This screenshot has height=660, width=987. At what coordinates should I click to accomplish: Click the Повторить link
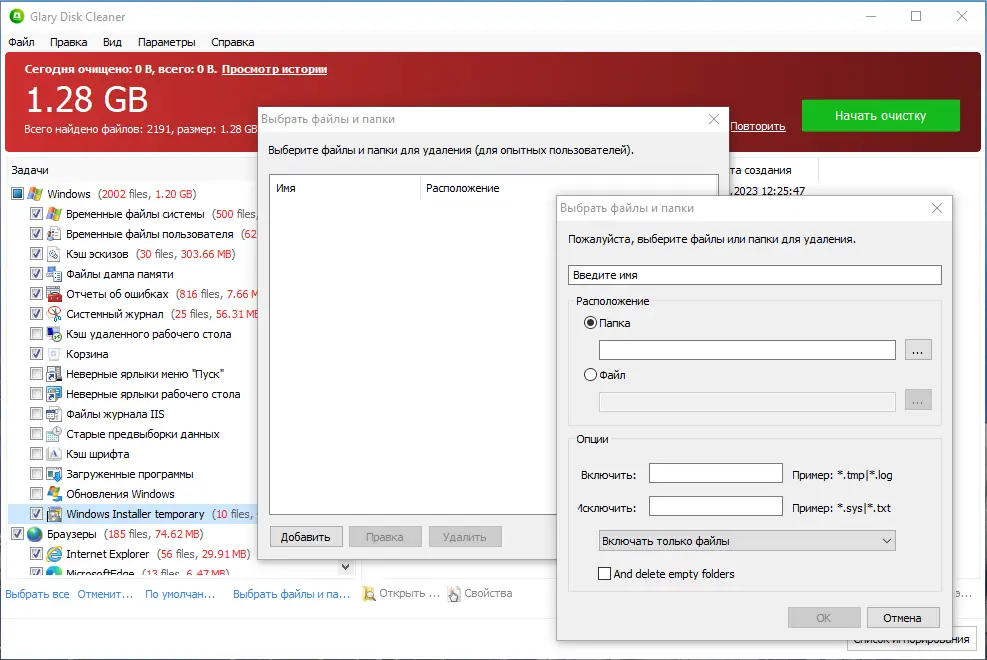pos(758,126)
